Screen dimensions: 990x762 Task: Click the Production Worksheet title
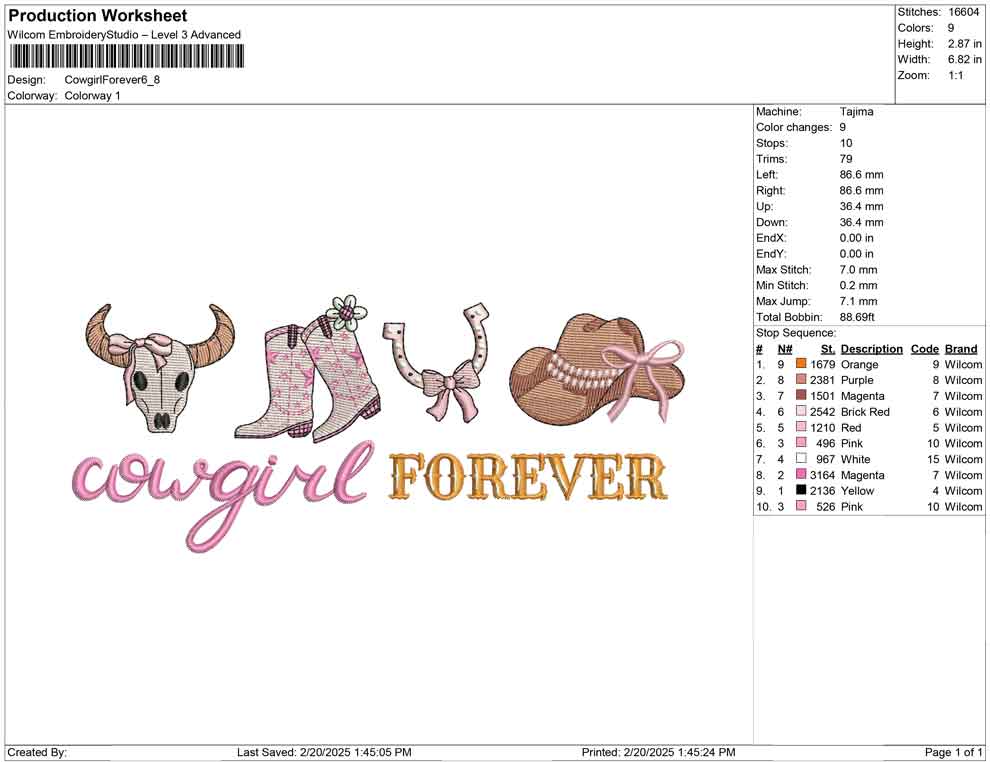coord(97,16)
